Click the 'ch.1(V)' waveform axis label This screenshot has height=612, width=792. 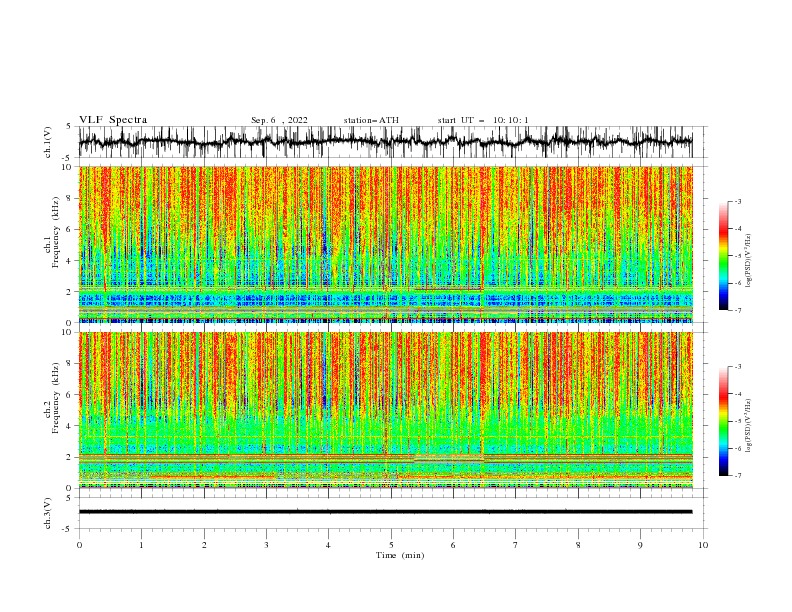pos(48,142)
